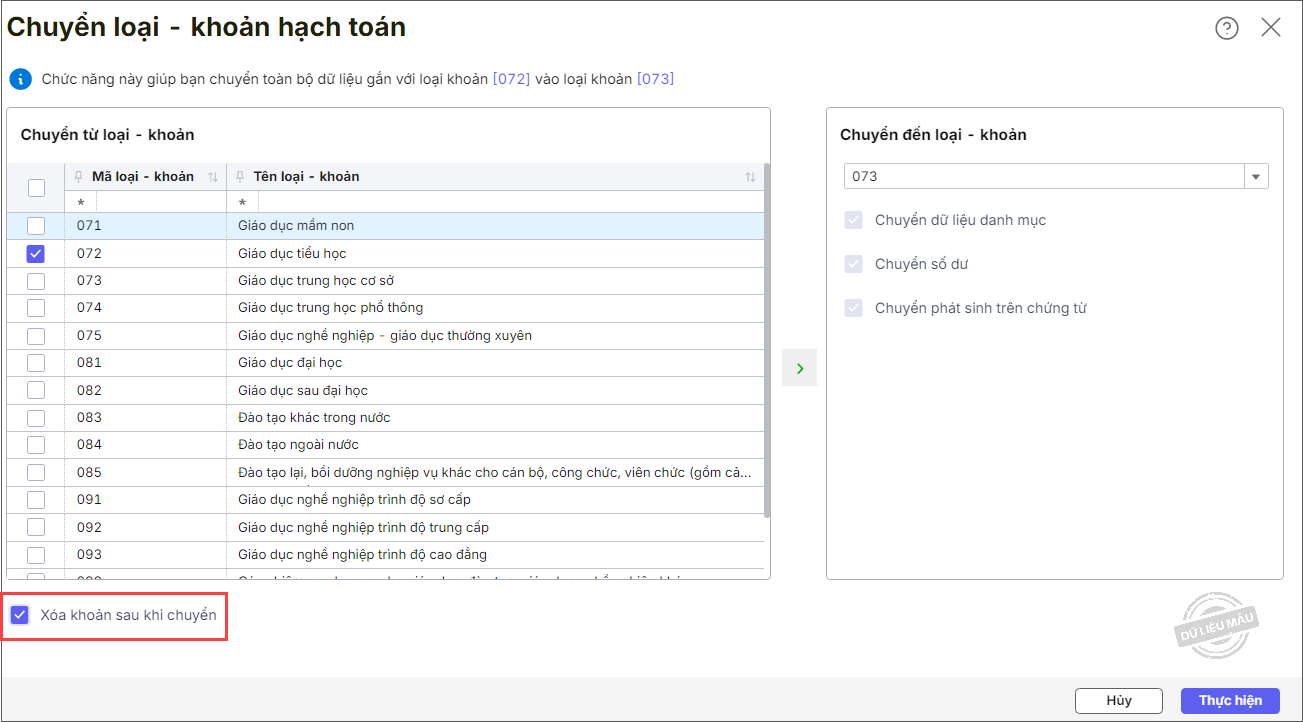Click pin icon in Mã loại - khoản header
Viewport: 1303px width, 722px height.
[x=79, y=177]
